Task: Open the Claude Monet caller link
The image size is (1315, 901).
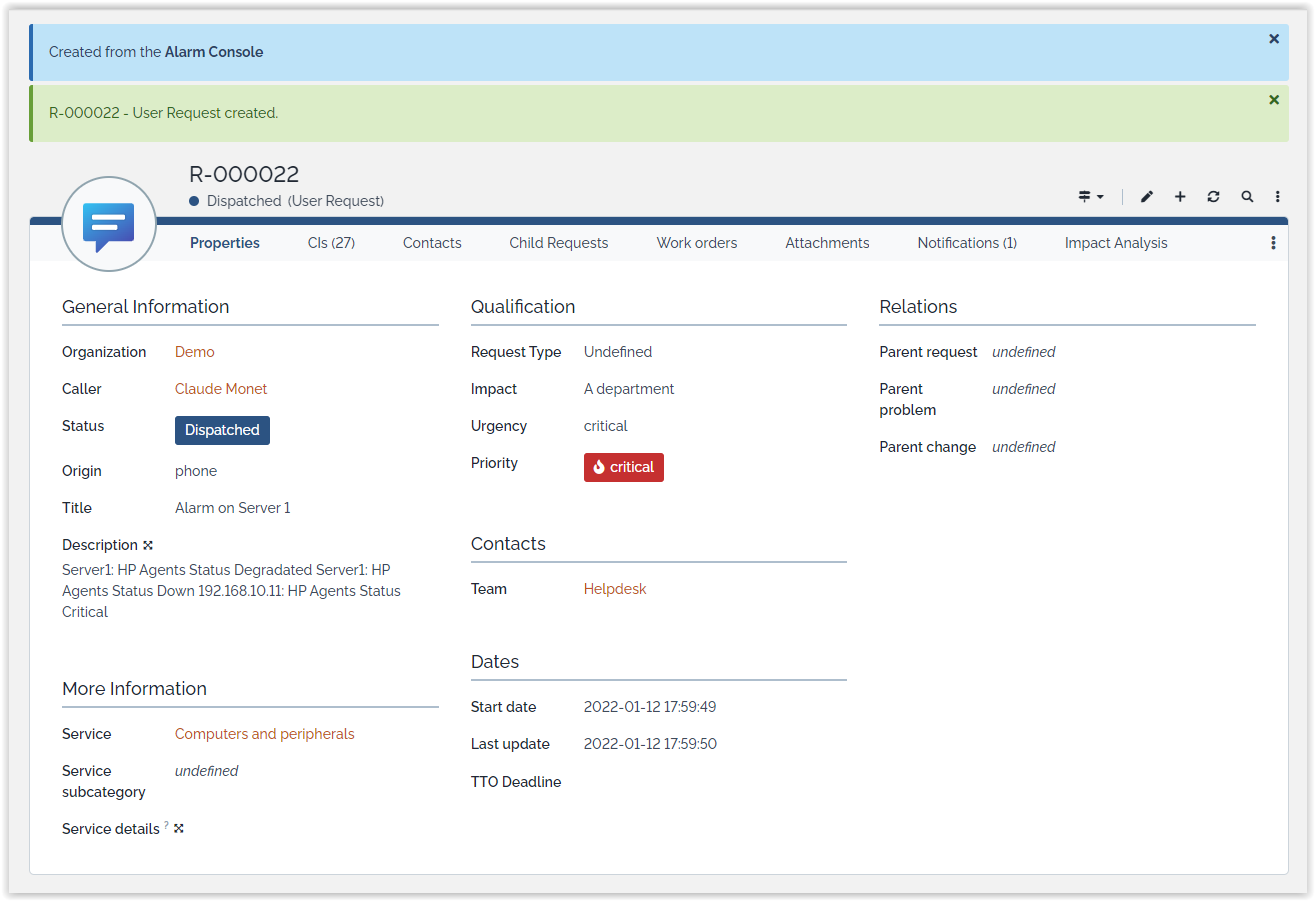Action: click(221, 389)
